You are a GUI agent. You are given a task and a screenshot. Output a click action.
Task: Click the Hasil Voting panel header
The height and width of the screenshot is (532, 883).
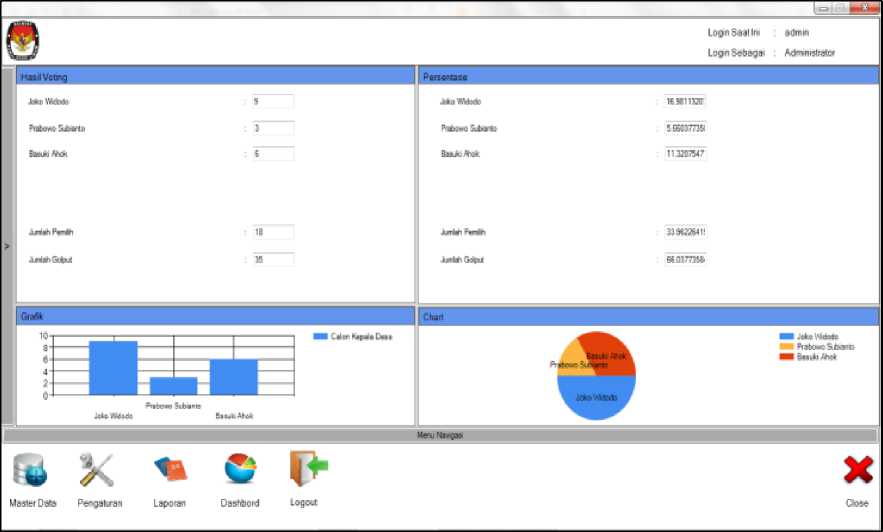[215, 77]
